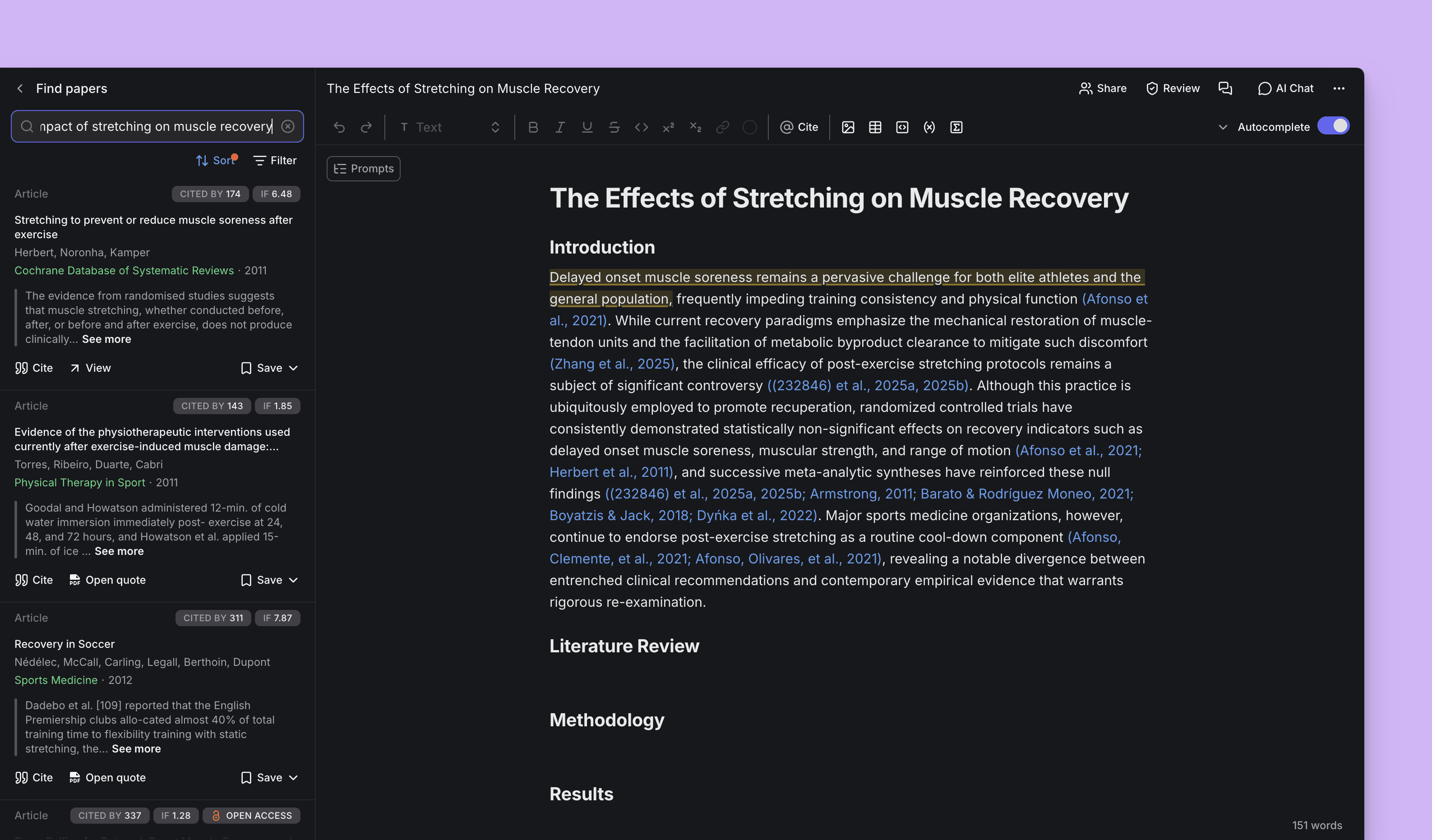This screenshot has width=1432, height=840.
Task: Insert a code block
Action: pyautogui.click(x=902, y=127)
